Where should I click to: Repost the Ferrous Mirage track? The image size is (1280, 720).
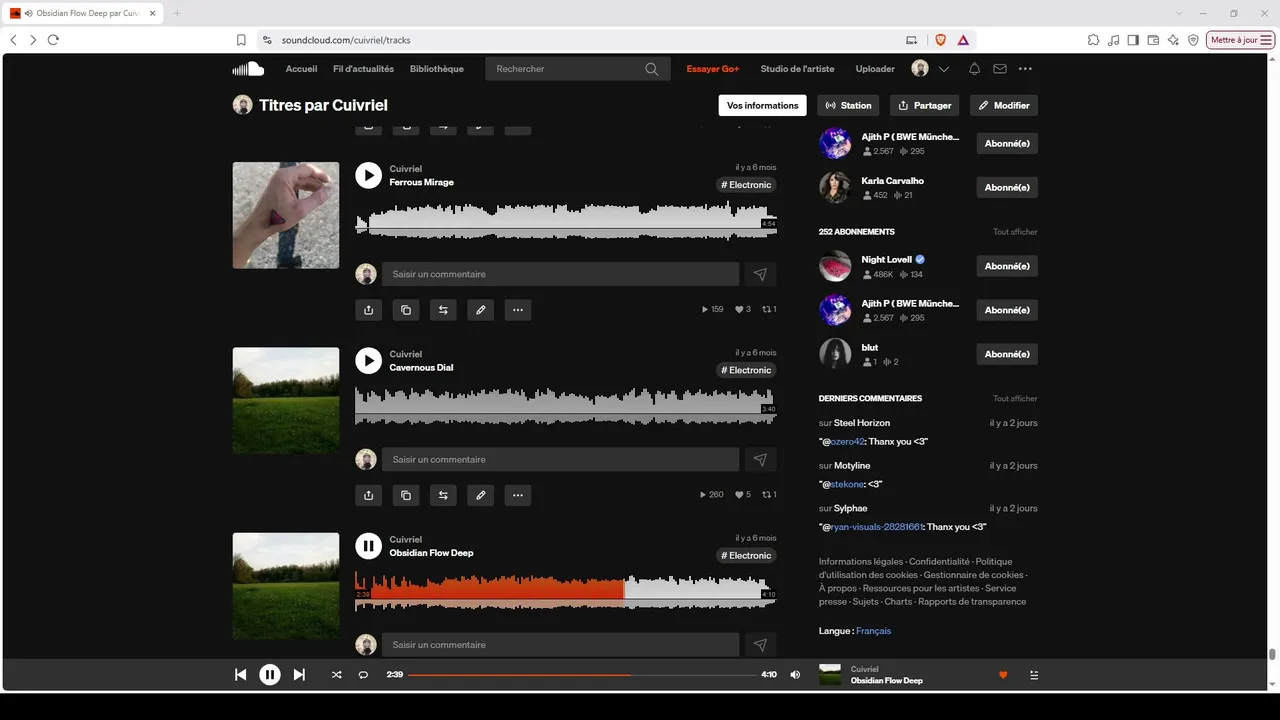point(443,310)
